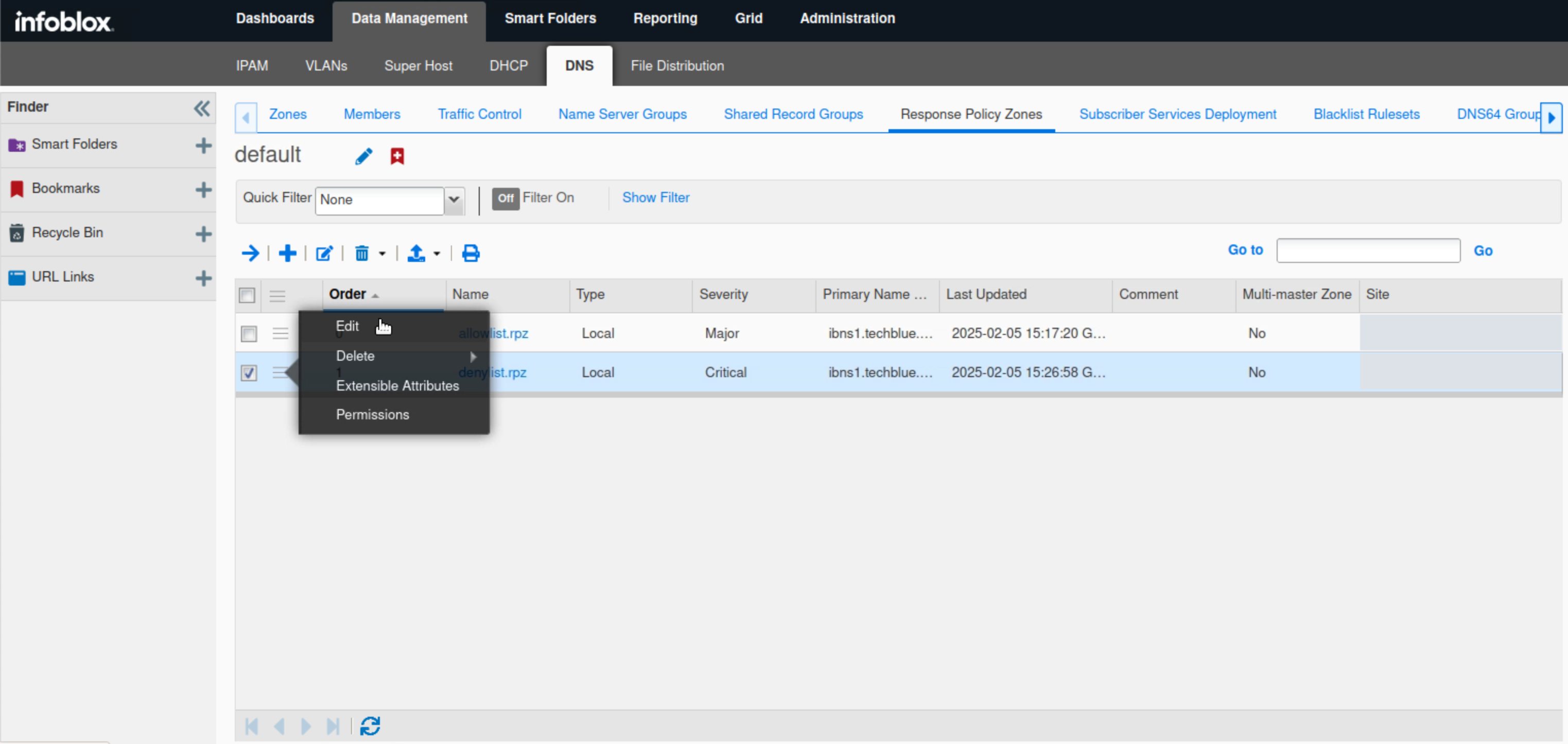Image resolution: width=1568 pixels, height=744 pixels.
Task: Click the red bookmark icon beside default
Action: (397, 156)
